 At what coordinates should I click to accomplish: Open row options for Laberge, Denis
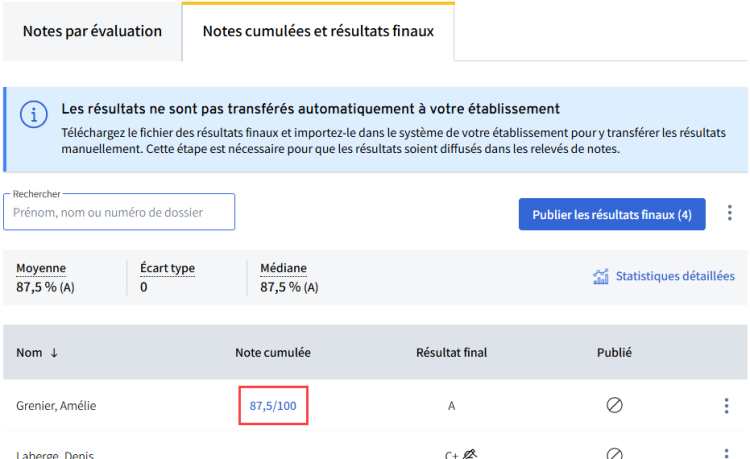click(x=726, y=453)
